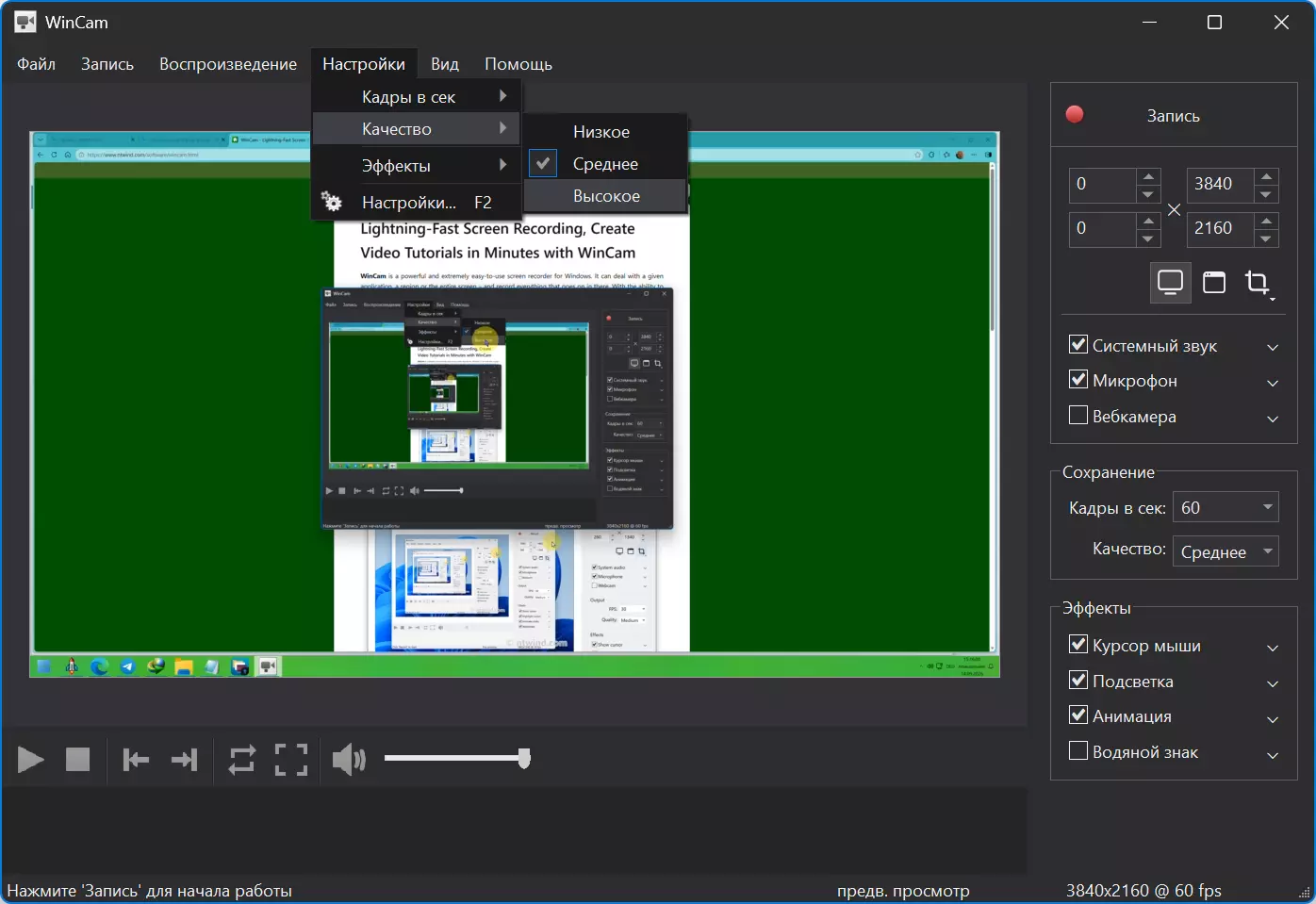The width and height of the screenshot is (1316, 904).
Task: Click the play button
Action: [x=31, y=759]
